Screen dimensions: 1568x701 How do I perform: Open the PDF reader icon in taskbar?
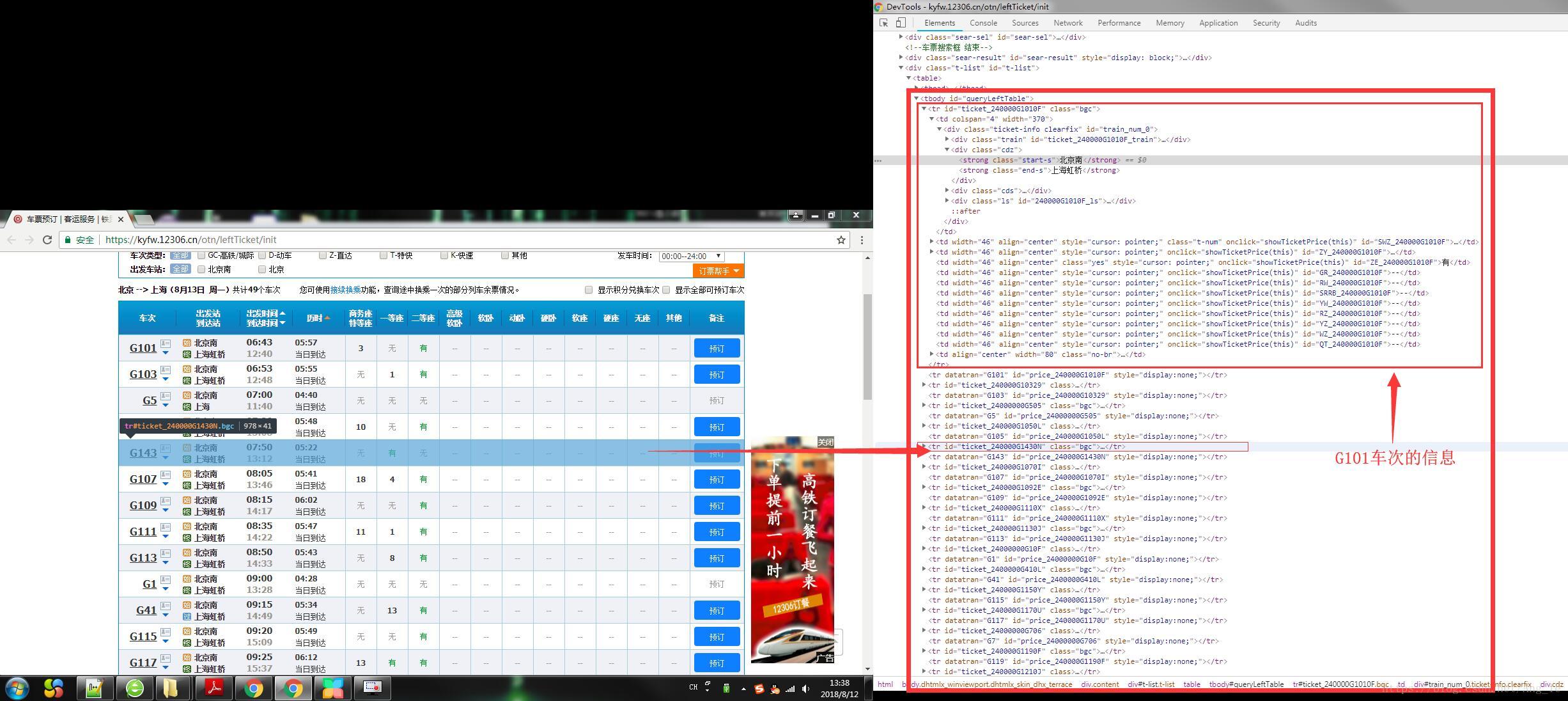pyautogui.click(x=213, y=688)
